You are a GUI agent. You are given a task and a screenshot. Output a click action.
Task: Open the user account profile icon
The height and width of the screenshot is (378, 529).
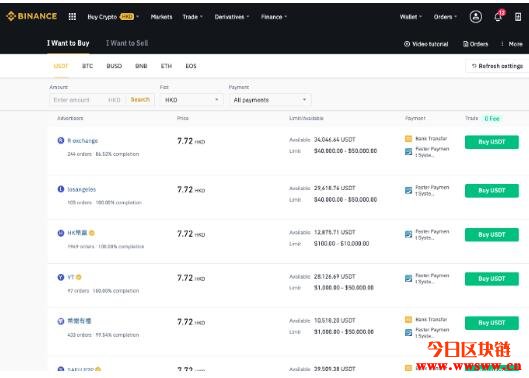476,17
